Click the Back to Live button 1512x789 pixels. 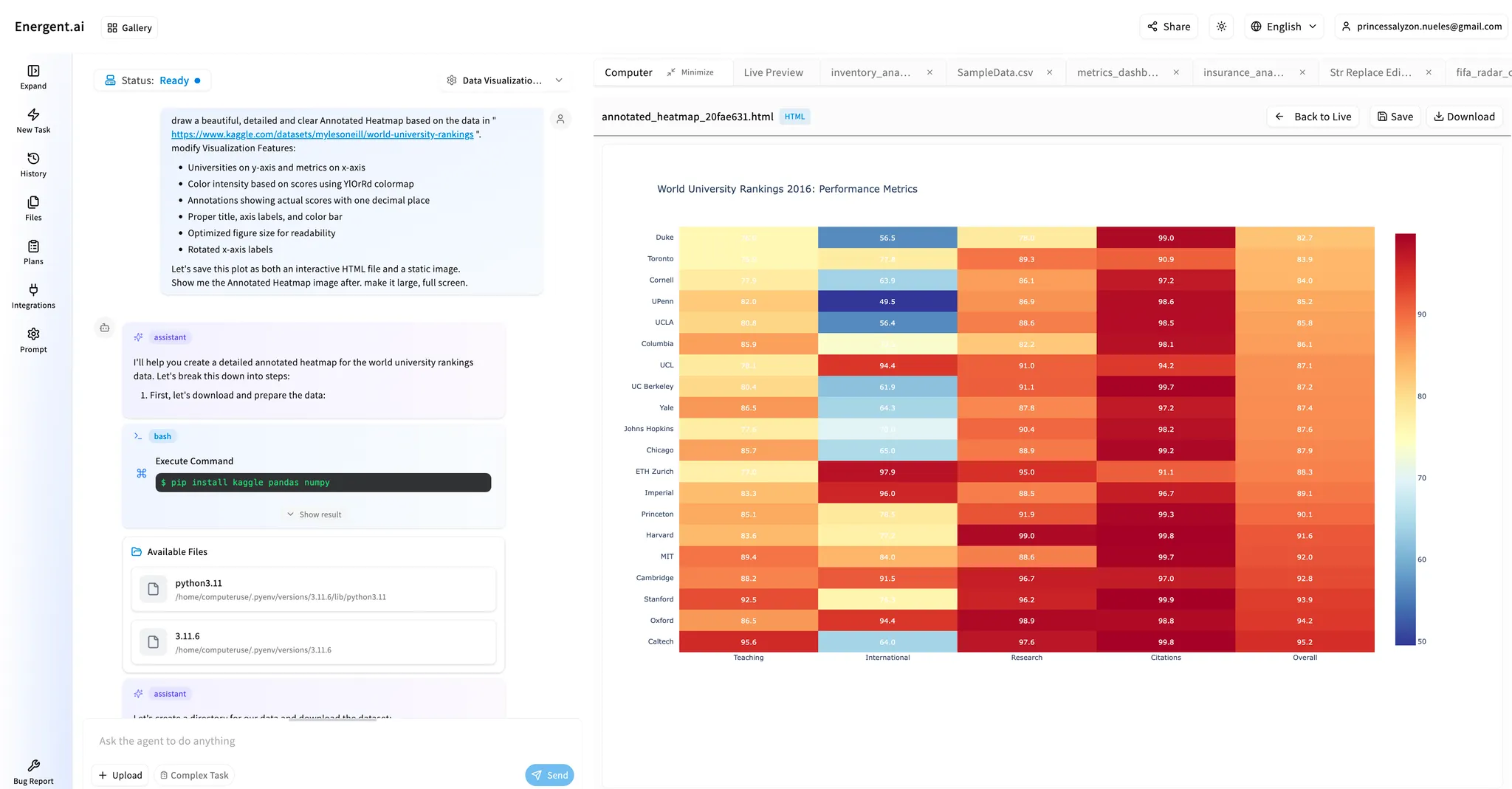(x=1313, y=116)
